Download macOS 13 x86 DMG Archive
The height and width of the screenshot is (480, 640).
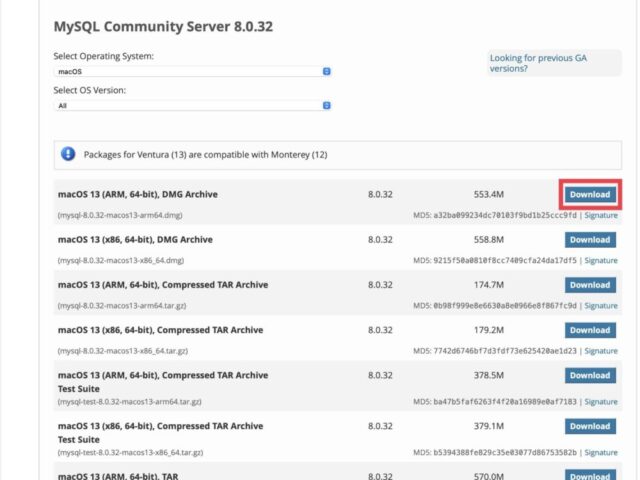(590, 240)
